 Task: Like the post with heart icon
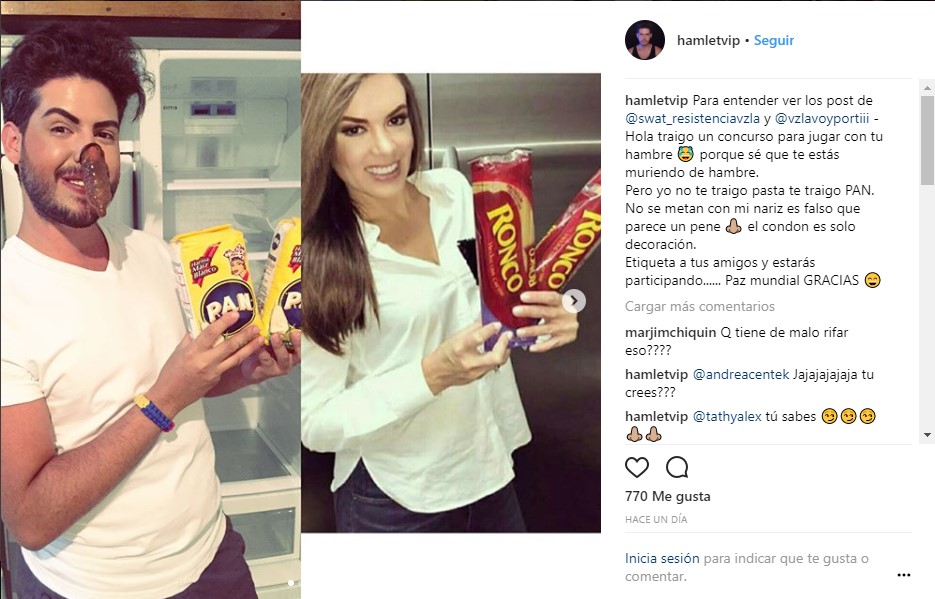click(637, 468)
